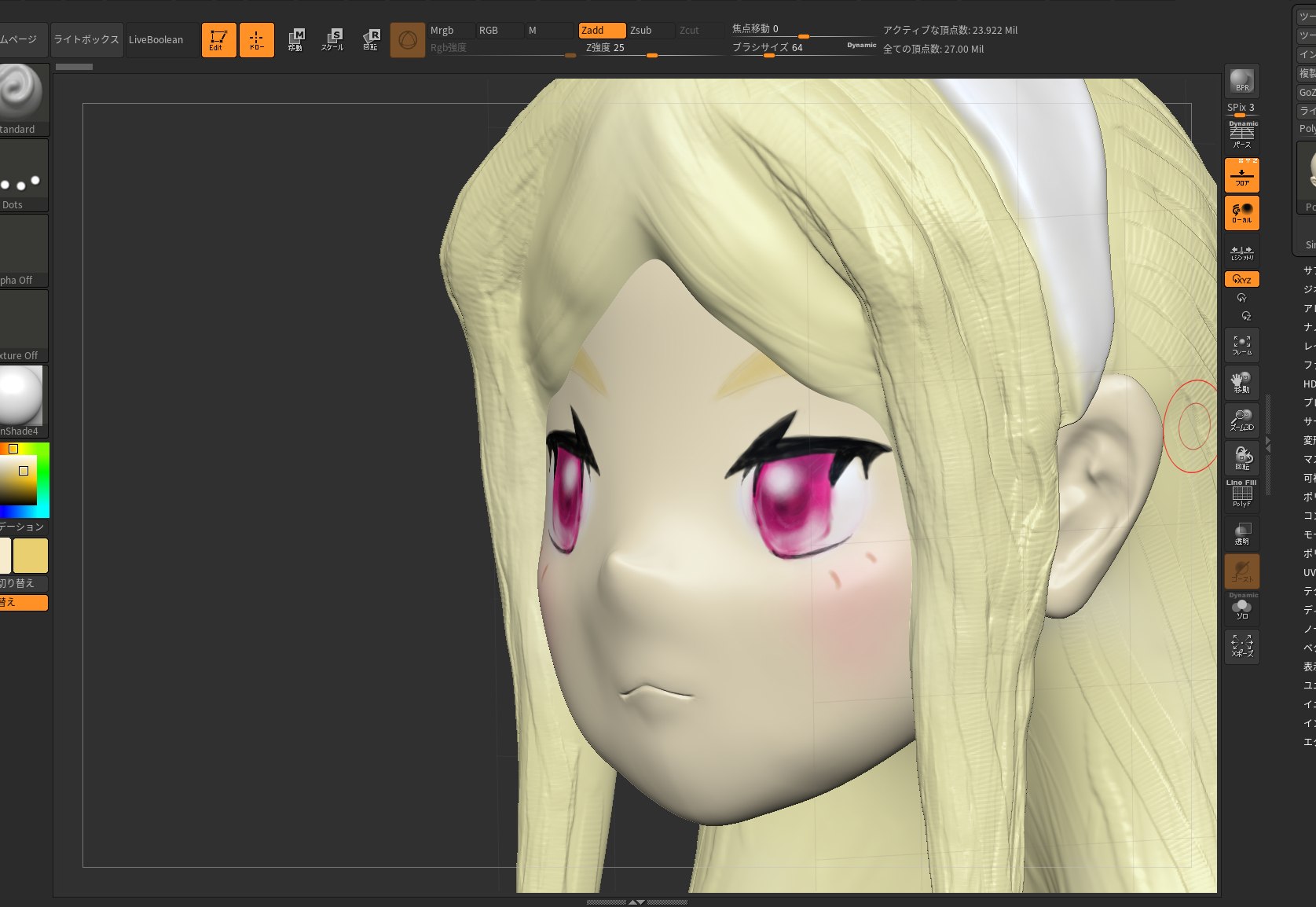The height and width of the screenshot is (907, 1316).
Task: Select the secondary color swatch
Action: point(5,556)
